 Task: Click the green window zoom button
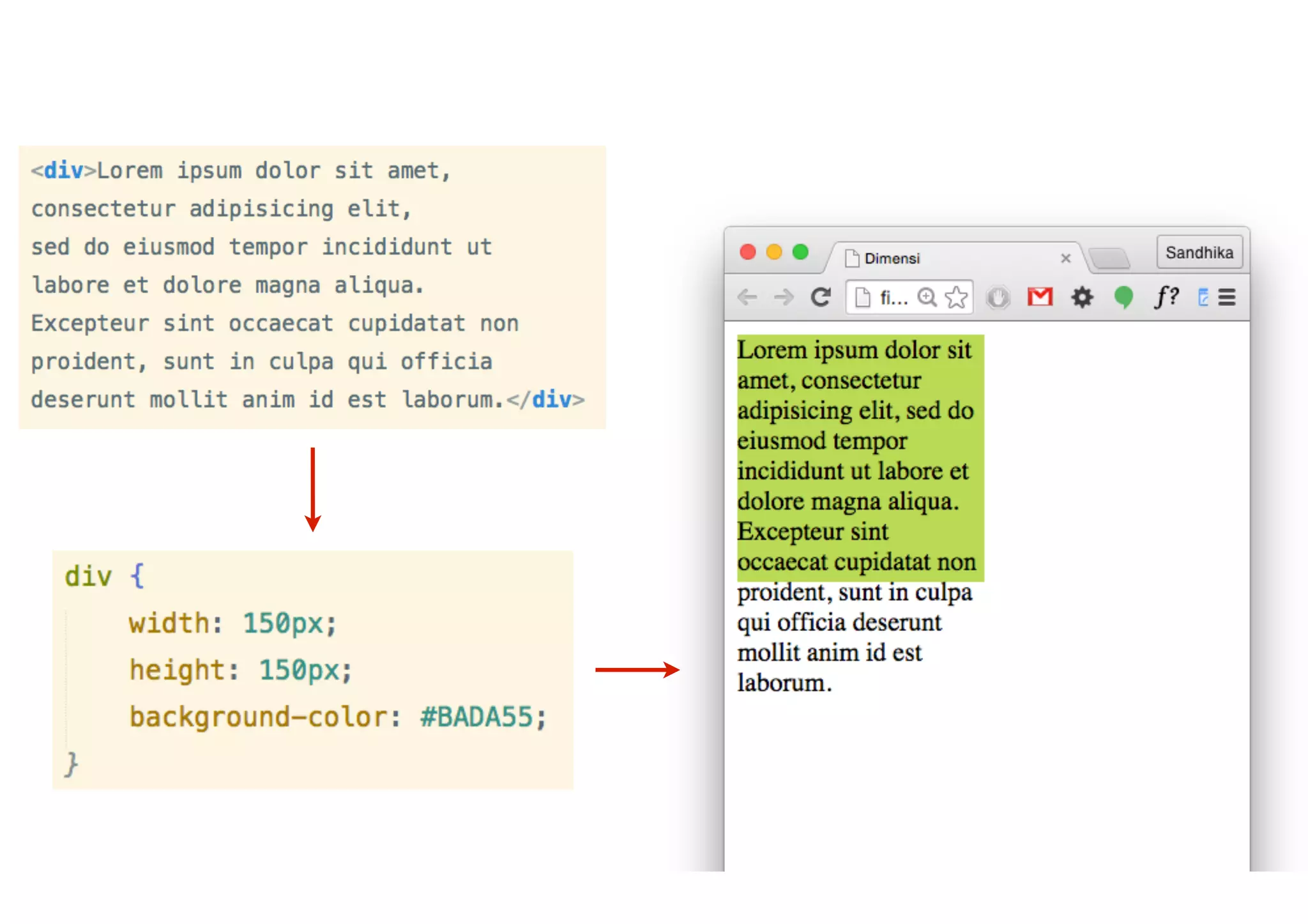(x=800, y=252)
